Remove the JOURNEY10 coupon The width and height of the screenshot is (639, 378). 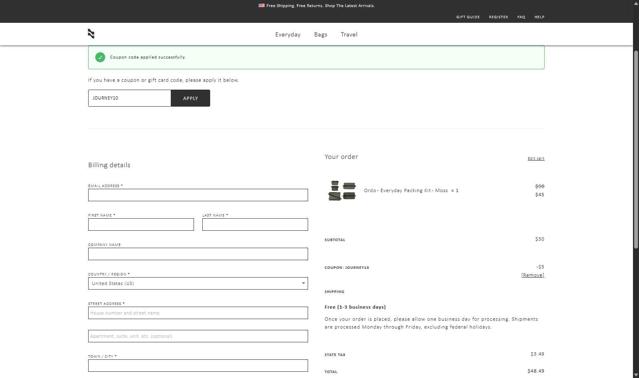click(x=533, y=275)
